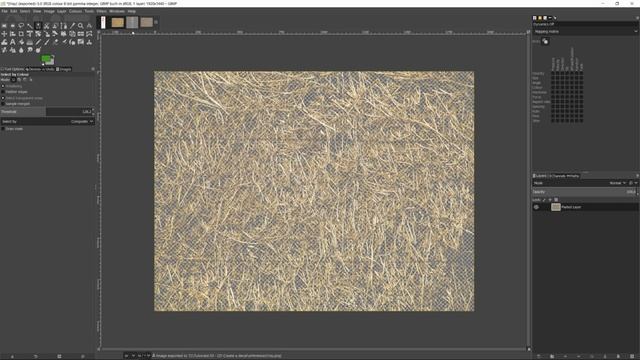Click Save tool preset button at bottom-left

point(12,356)
